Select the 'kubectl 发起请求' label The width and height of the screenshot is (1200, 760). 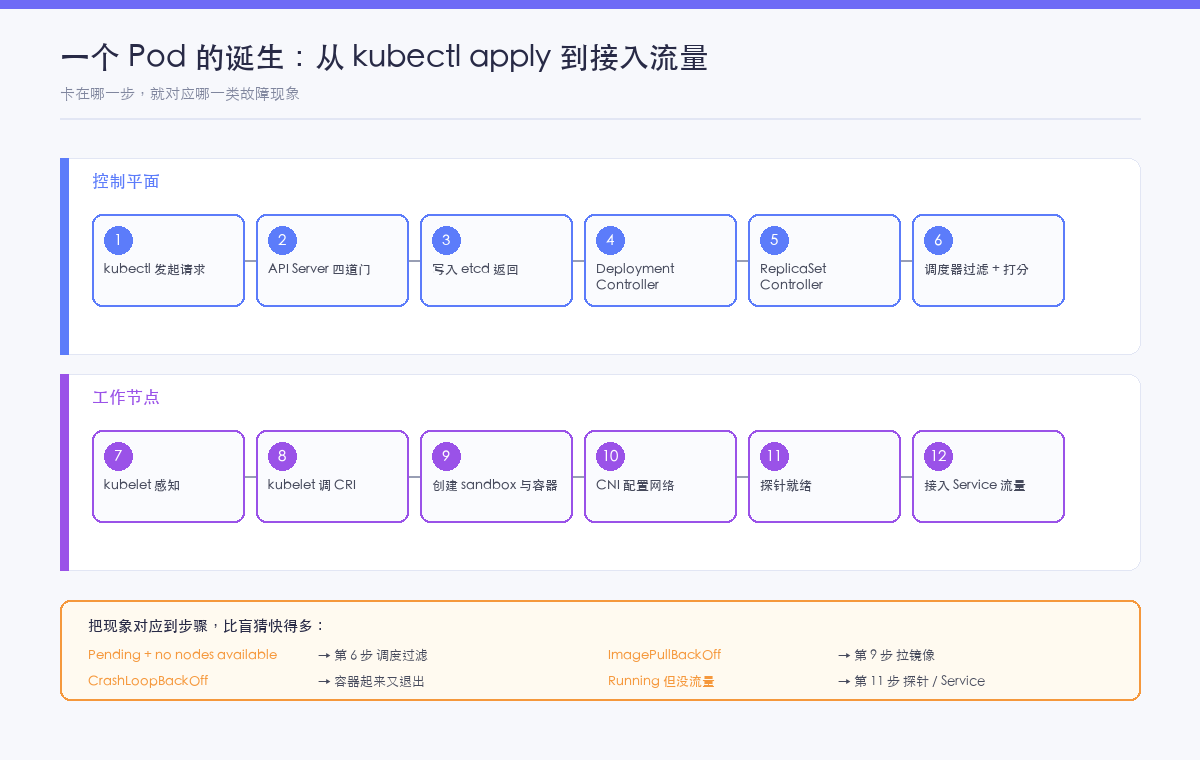pyautogui.click(x=154, y=269)
